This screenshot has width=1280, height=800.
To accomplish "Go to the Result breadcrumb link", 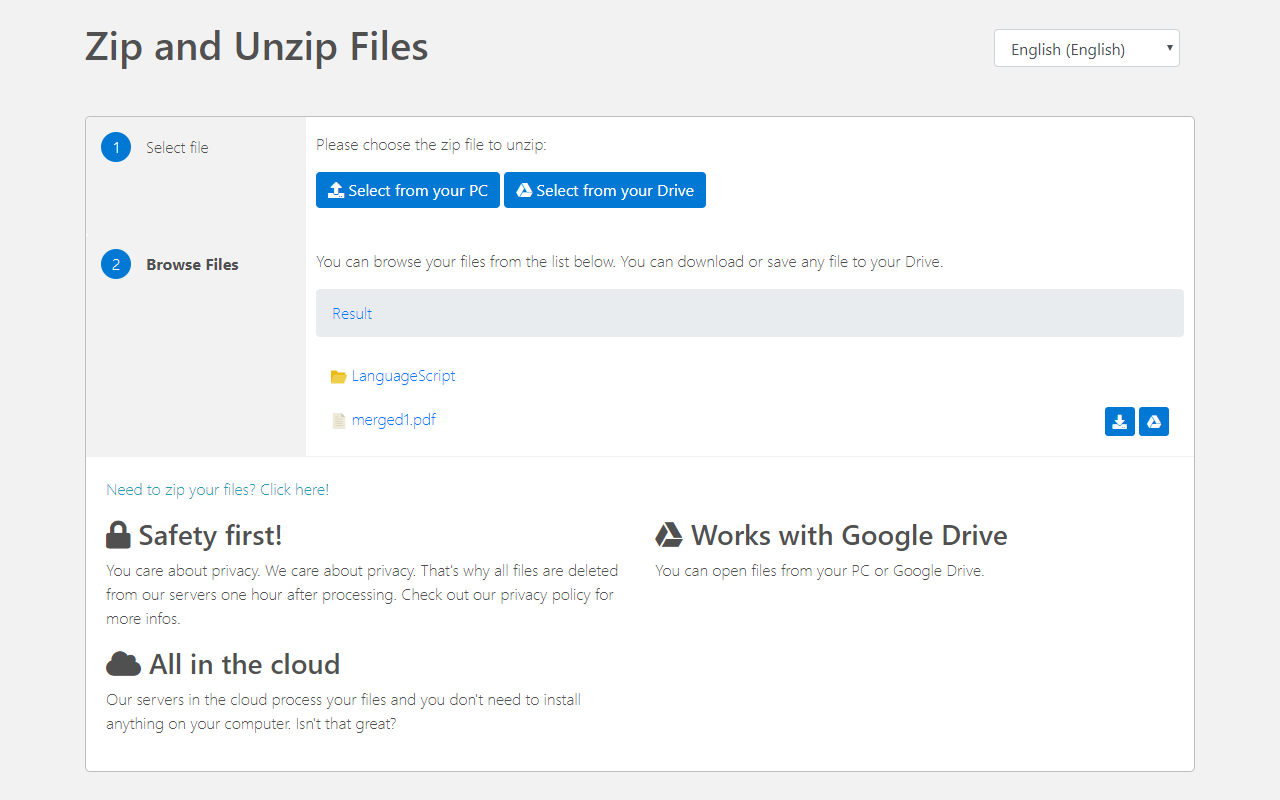I will click(352, 313).
